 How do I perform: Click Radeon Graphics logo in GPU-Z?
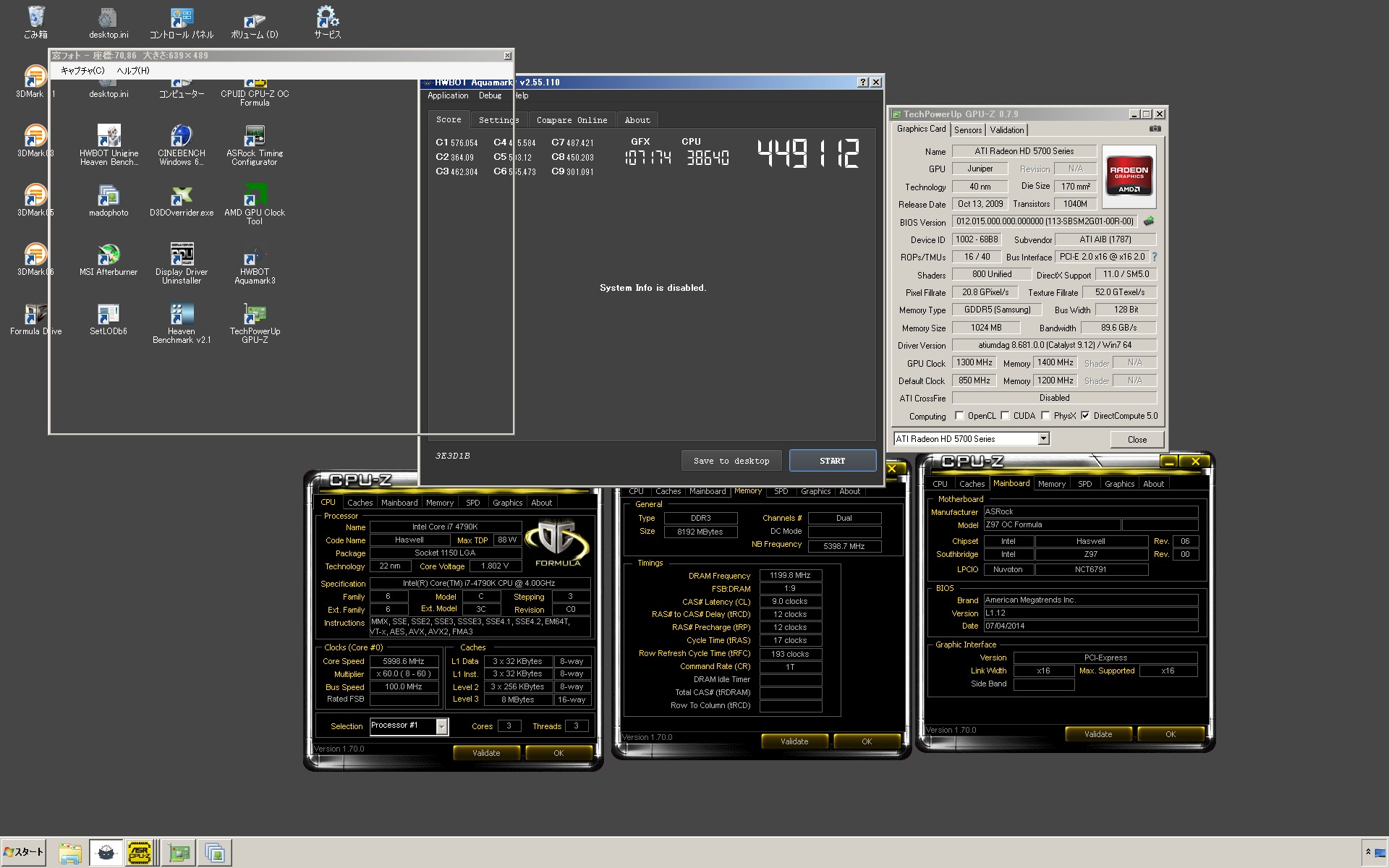coord(1129,177)
